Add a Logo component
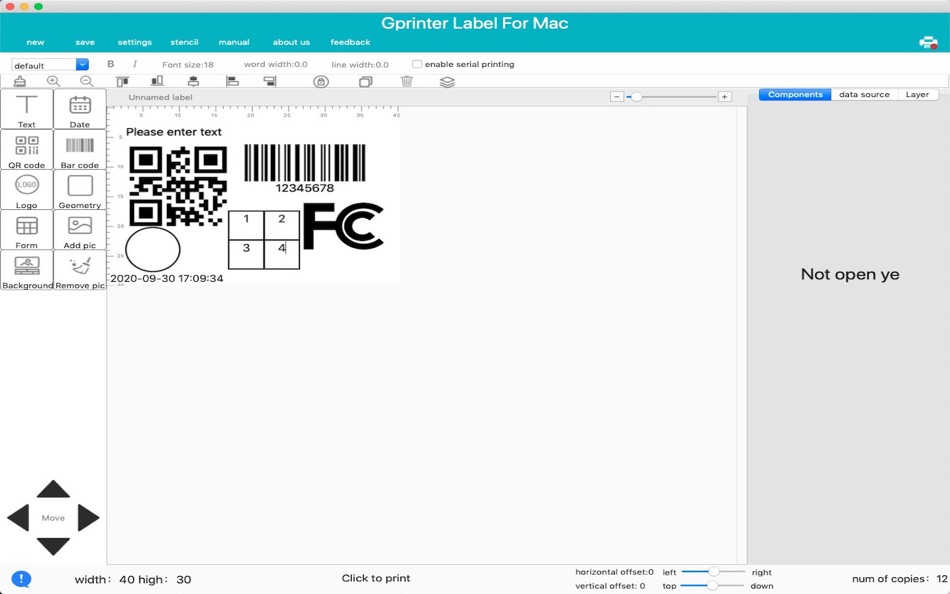Viewport: 950px width, 594px height. pos(27,190)
